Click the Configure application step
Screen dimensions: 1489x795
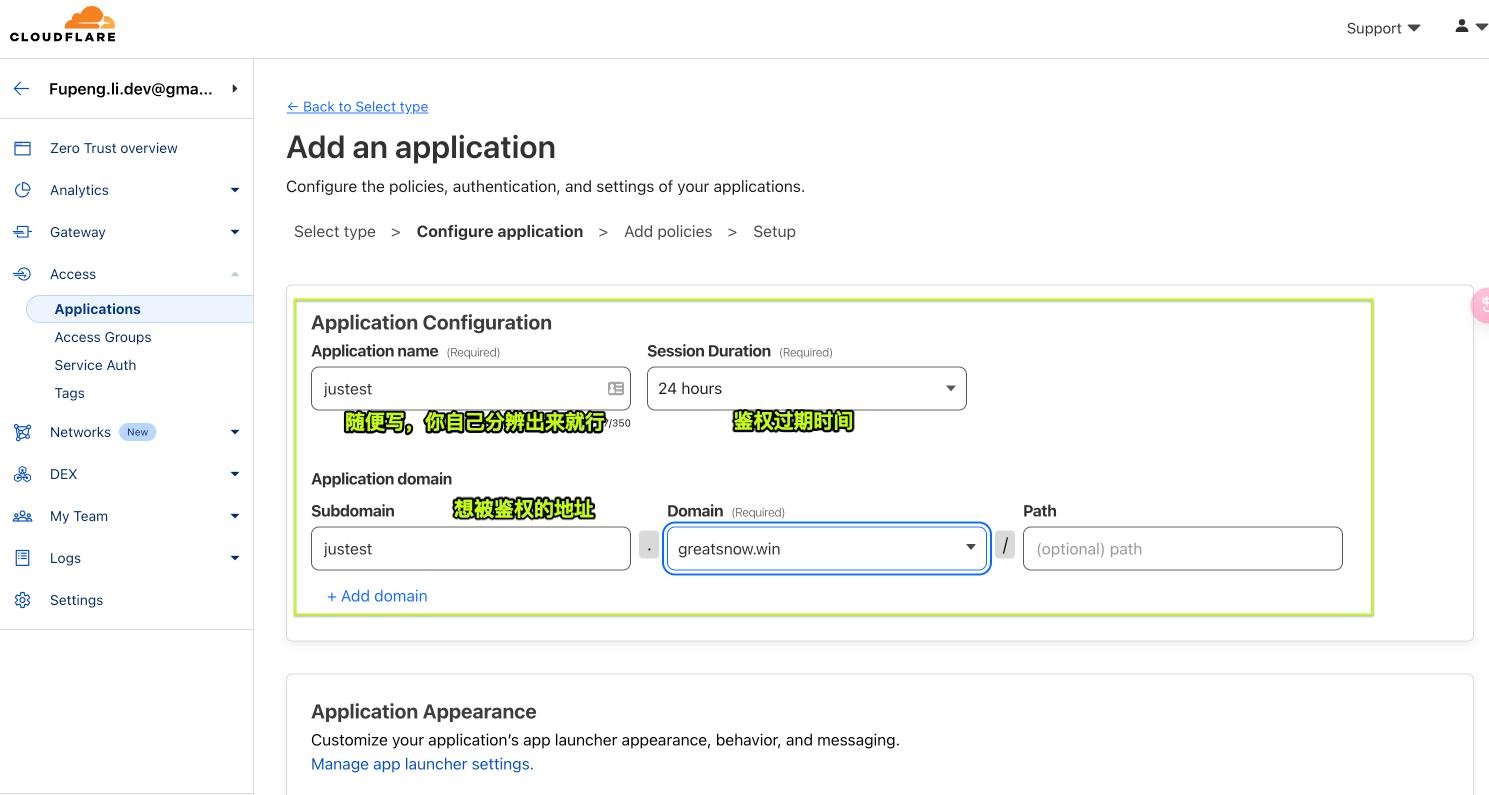(x=500, y=231)
